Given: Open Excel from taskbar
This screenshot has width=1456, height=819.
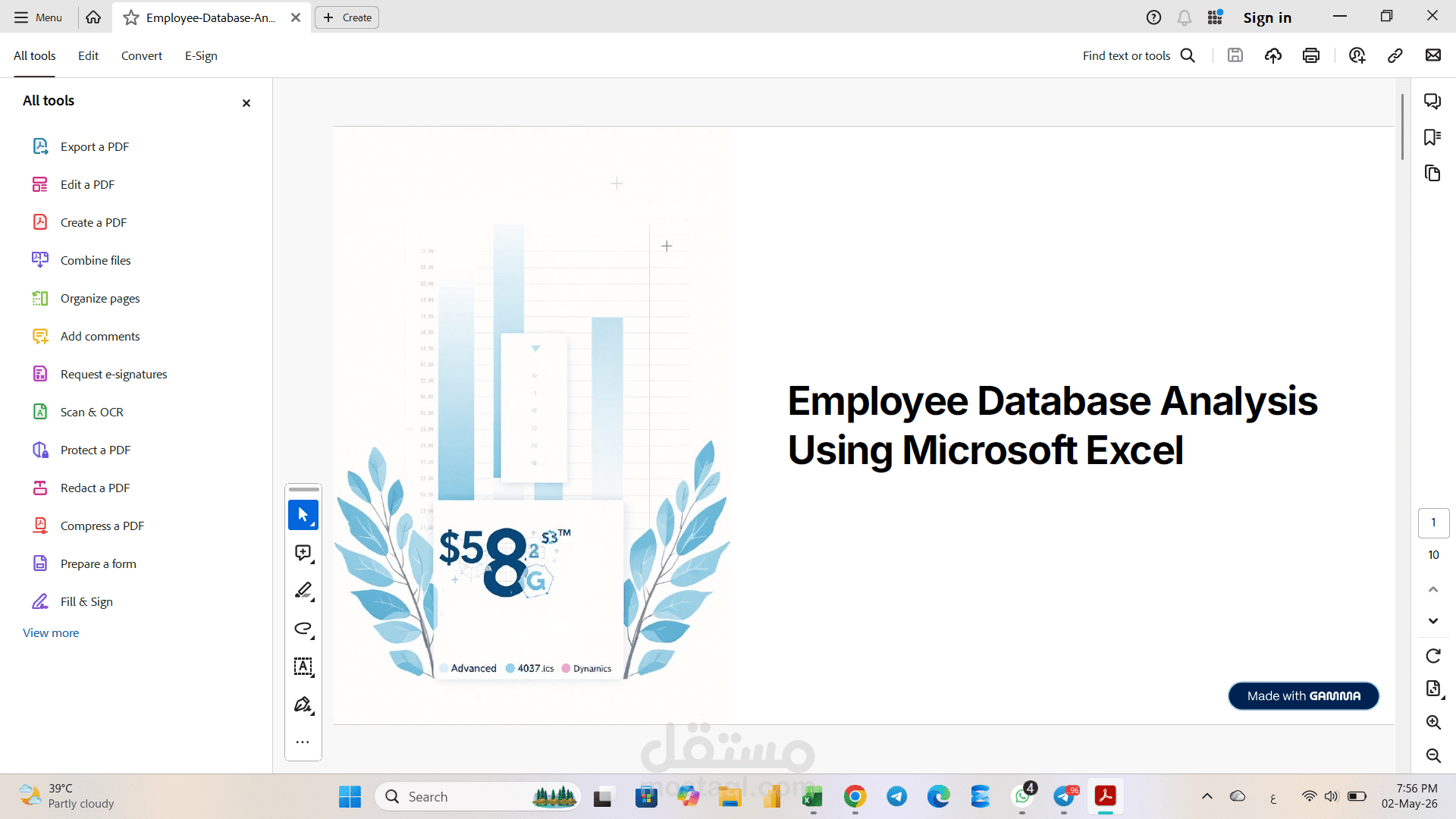Looking at the screenshot, I should tap(813, 796).
